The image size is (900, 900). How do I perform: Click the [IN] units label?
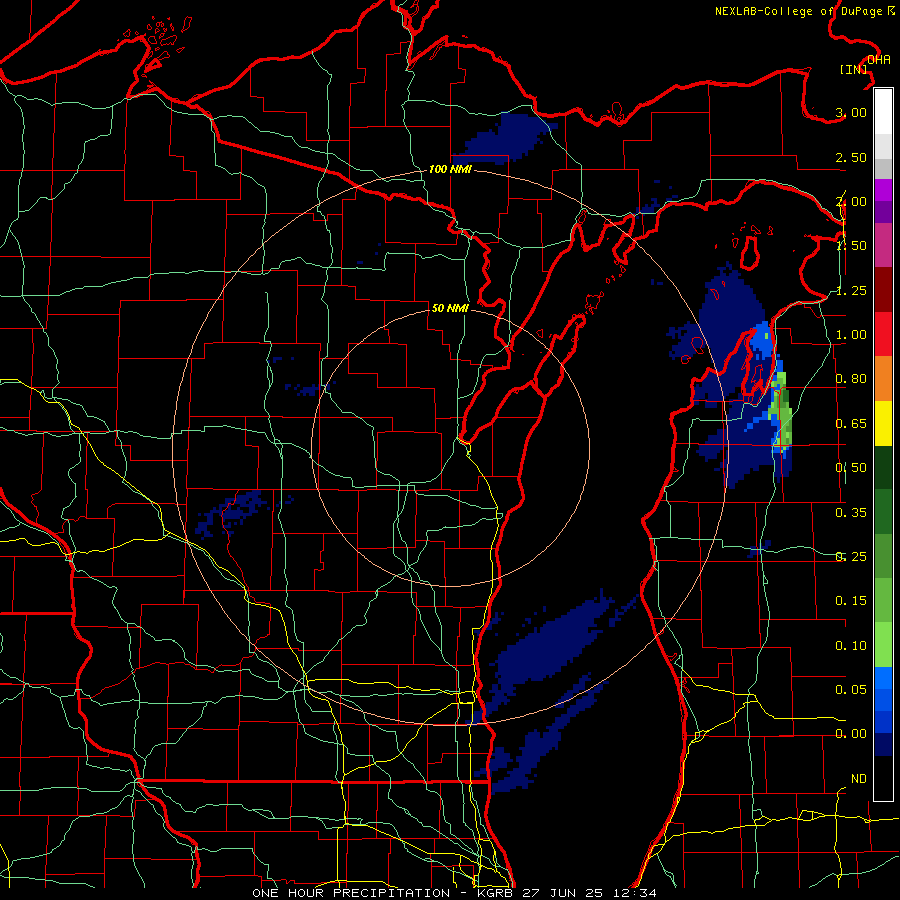click(853, 69)
